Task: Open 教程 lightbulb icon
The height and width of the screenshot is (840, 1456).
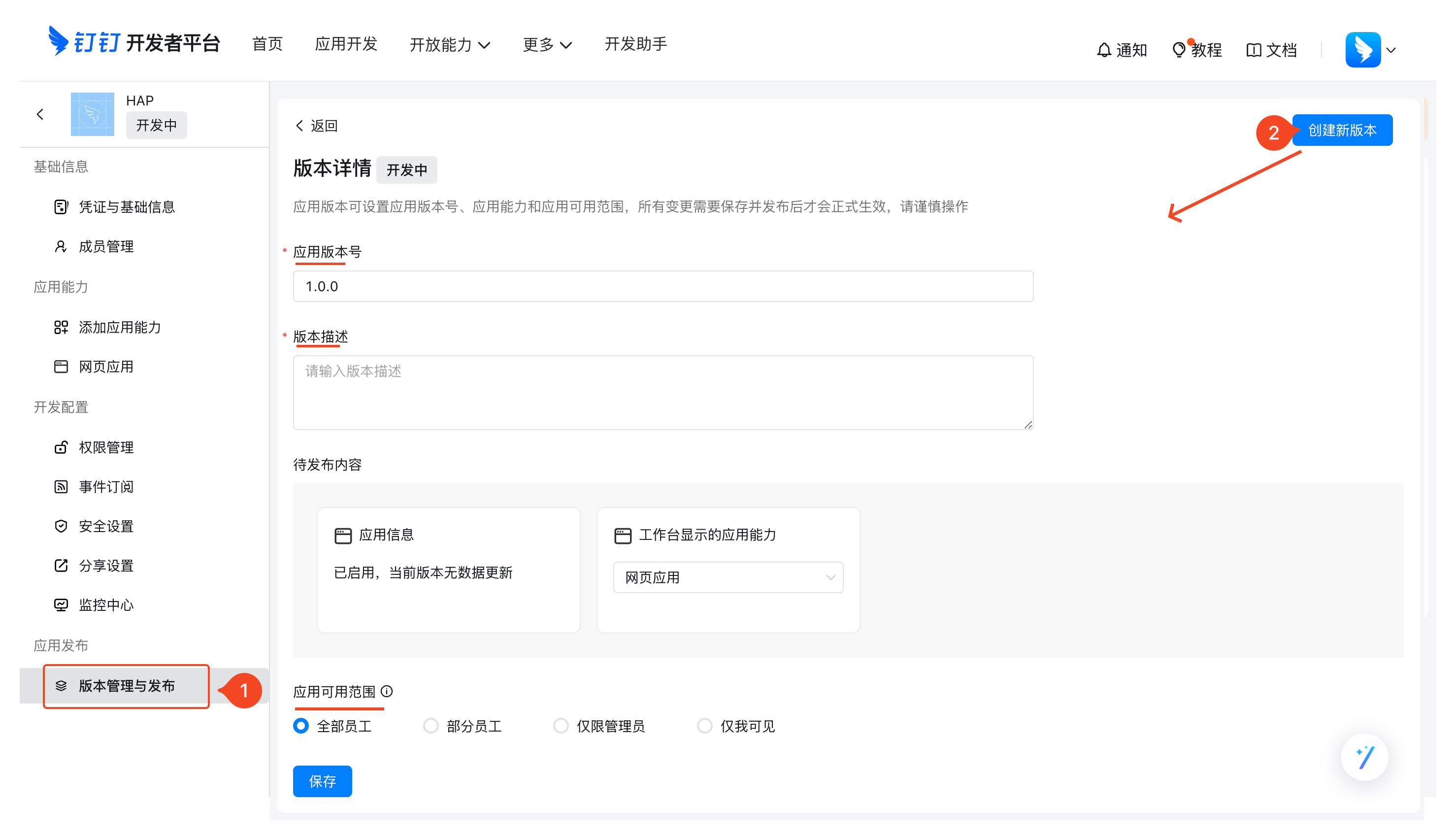Action: click(1179, 50)
